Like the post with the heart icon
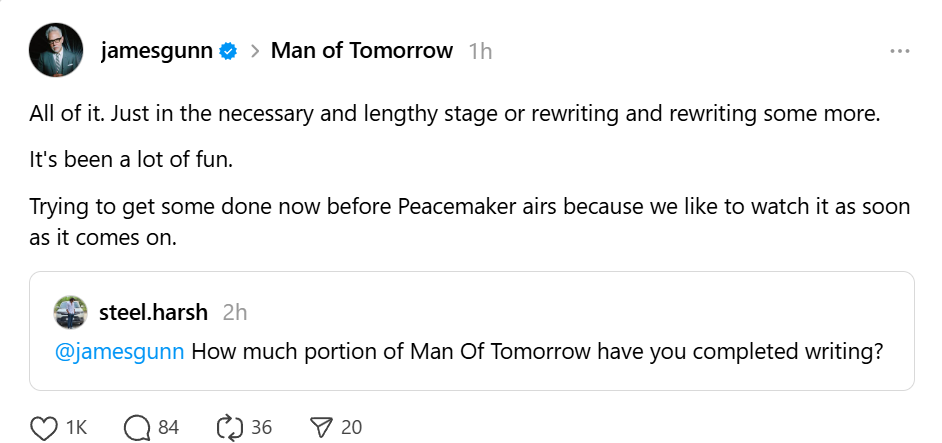 [44, 428]
